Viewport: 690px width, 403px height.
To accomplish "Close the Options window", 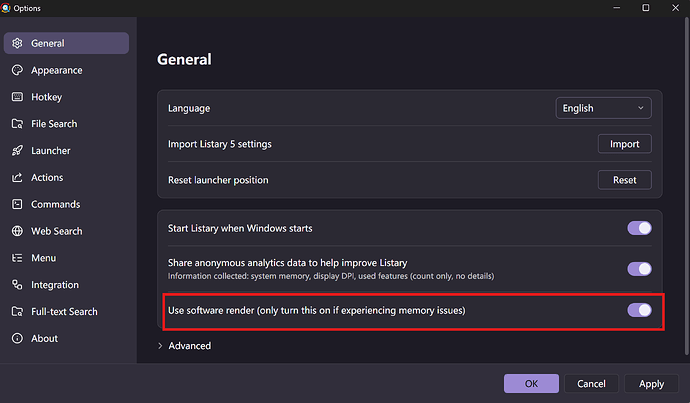I will pyautogui.click(x=675, y=8).
